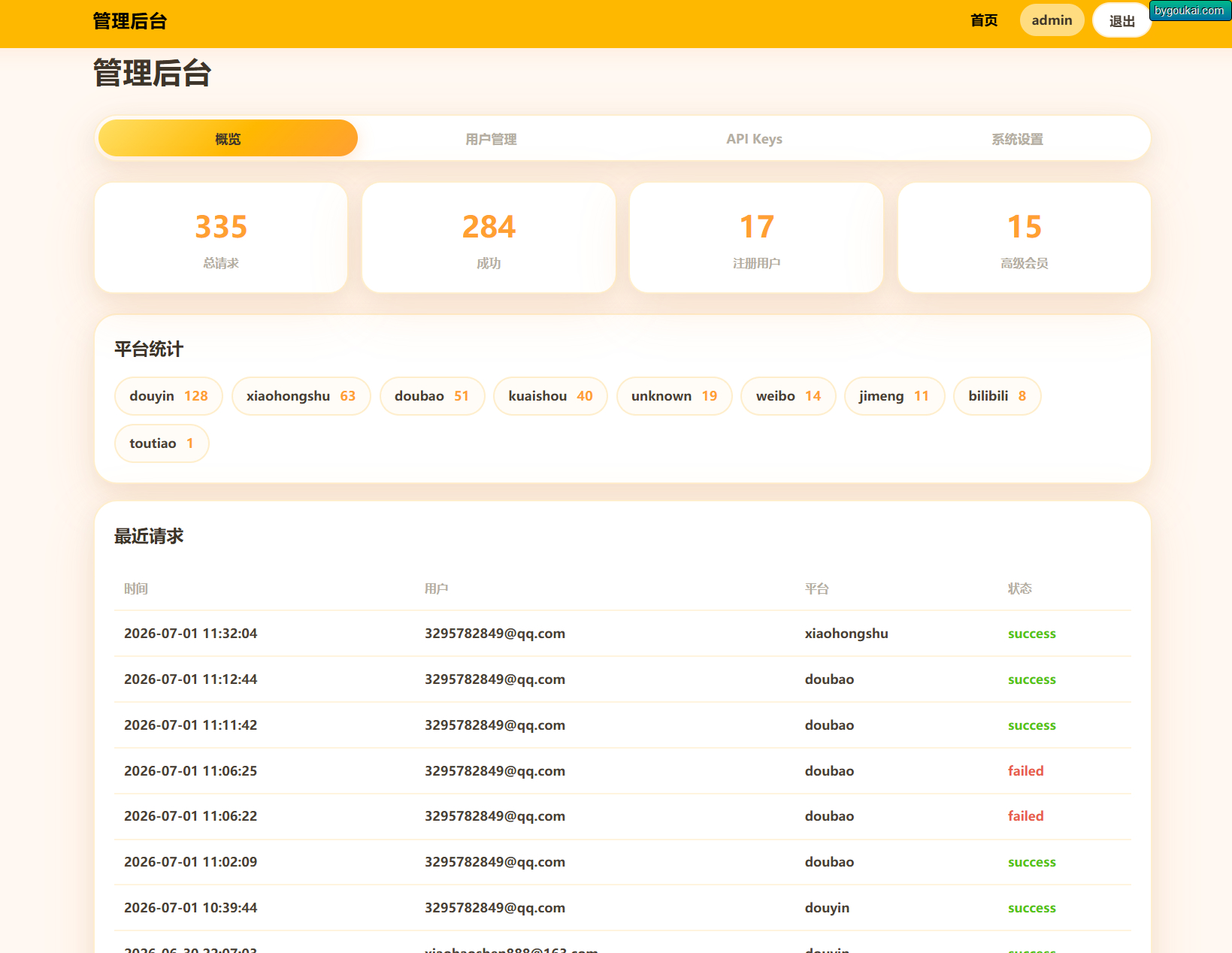Open the 首页 link in the header

click(983, 20)
